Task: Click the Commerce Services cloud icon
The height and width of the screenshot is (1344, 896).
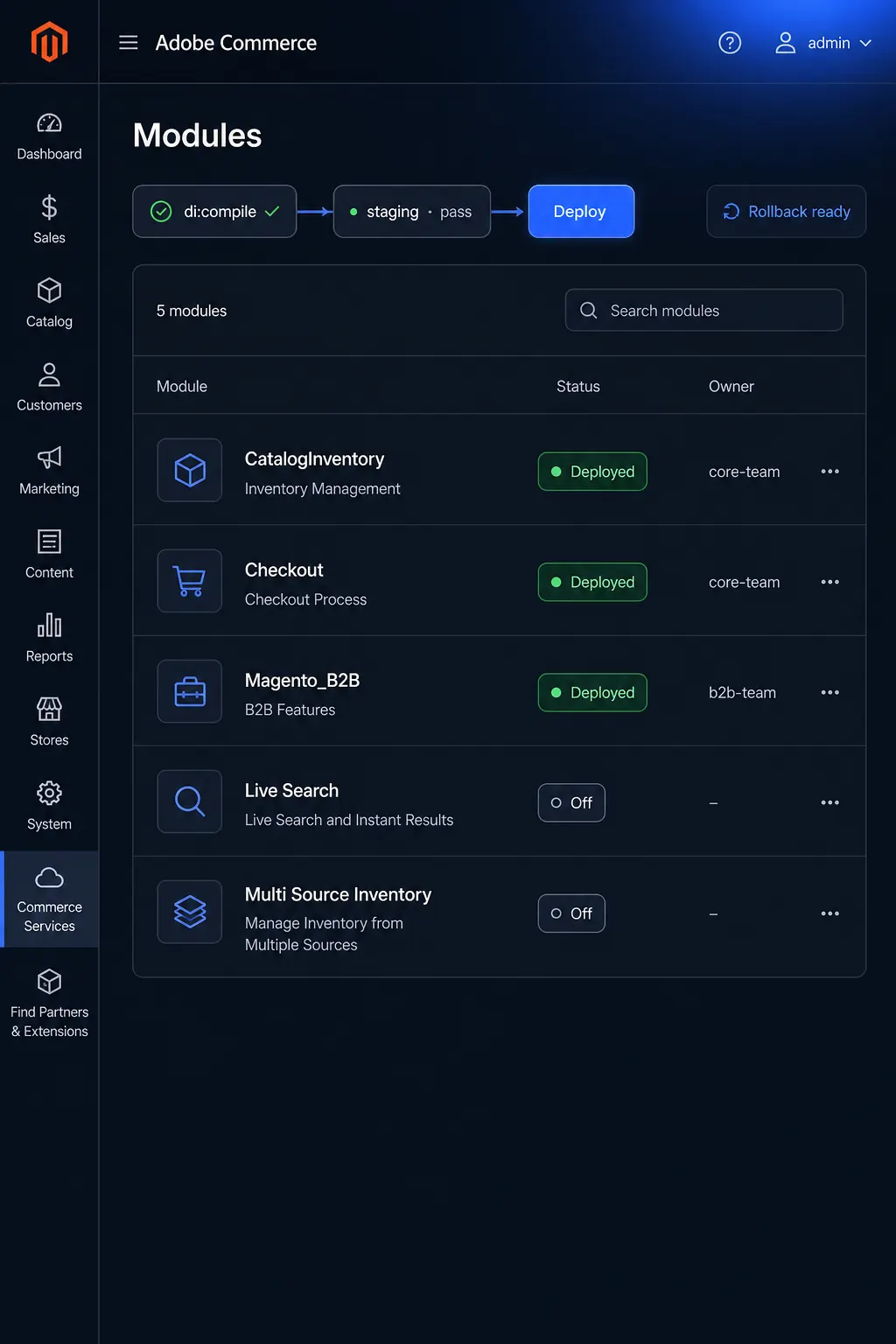Action: tap(49, 877)
